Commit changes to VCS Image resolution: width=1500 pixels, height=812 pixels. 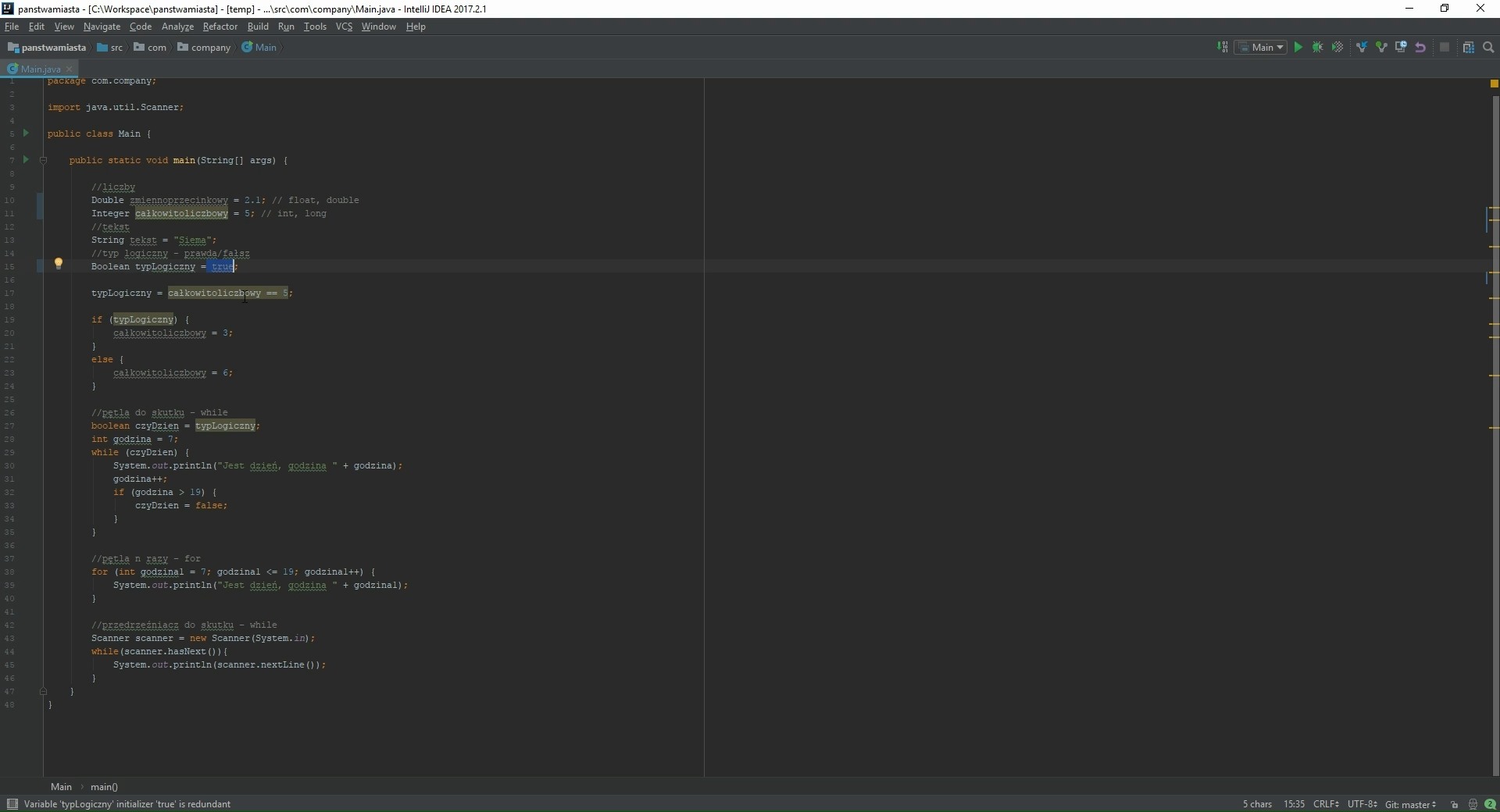pyautogui.click(x=1382, y=47)
